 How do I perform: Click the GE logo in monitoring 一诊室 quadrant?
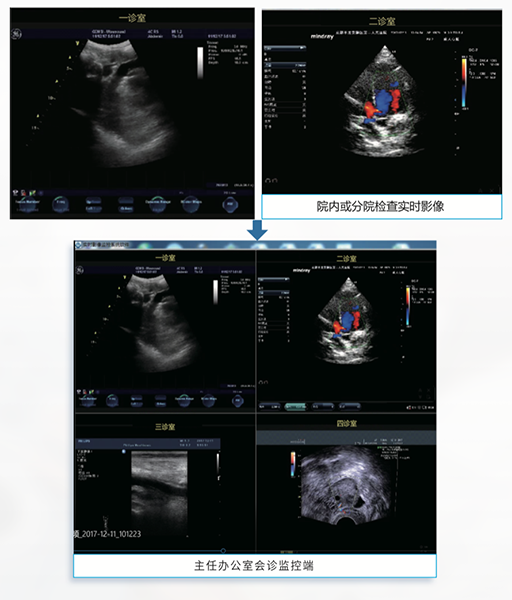click(x=80, y=271)
